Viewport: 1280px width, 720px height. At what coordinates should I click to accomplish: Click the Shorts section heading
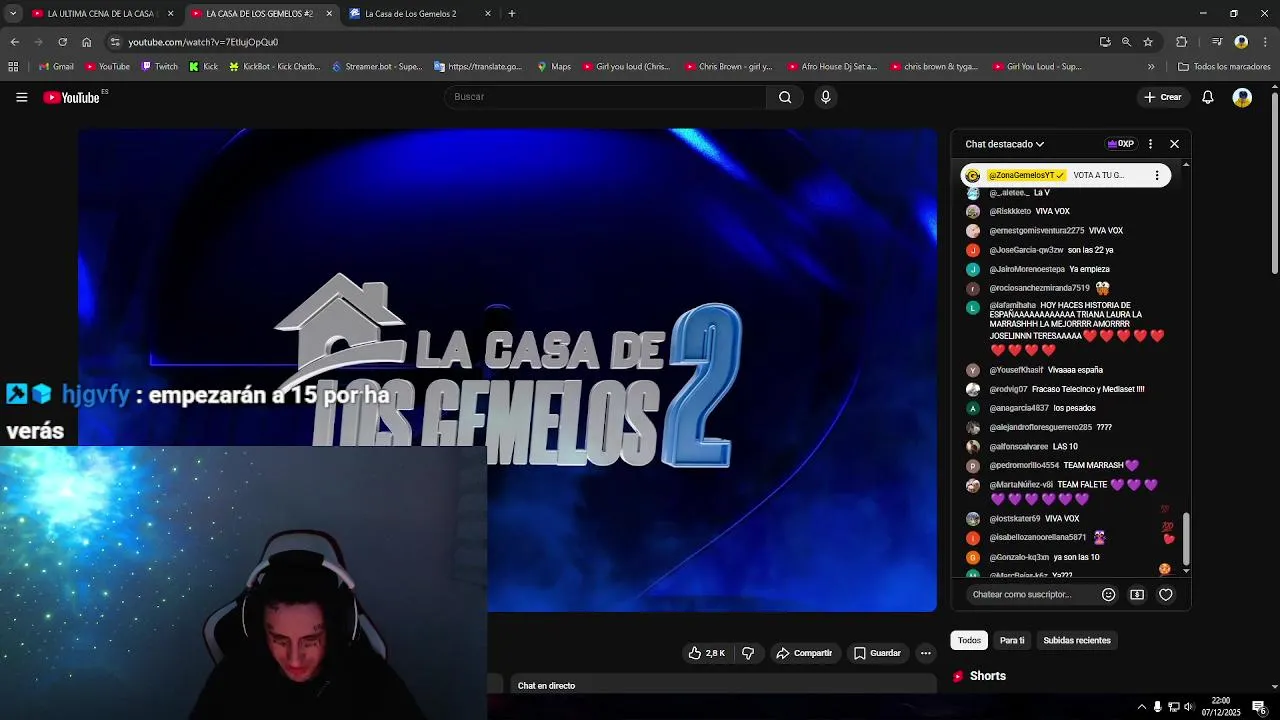tap(988, 676)
